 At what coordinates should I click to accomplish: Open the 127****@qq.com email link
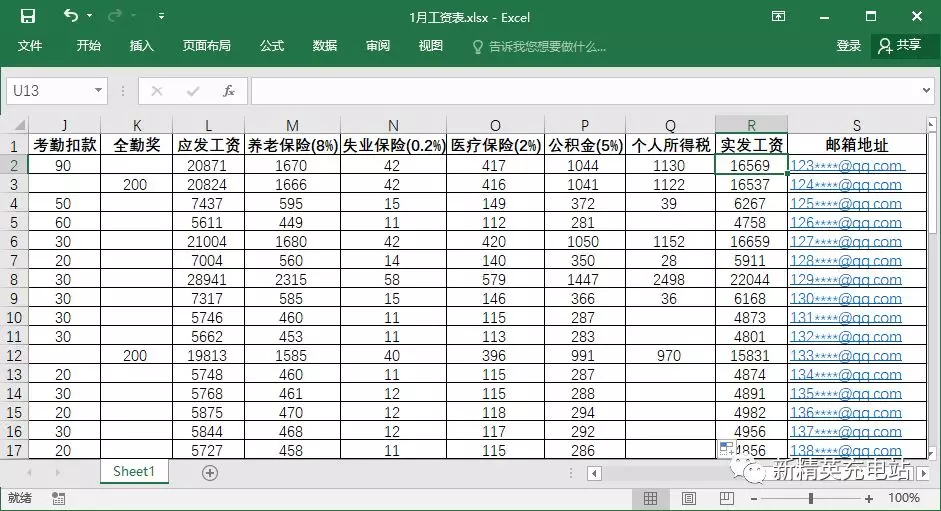tap(846, 241)
